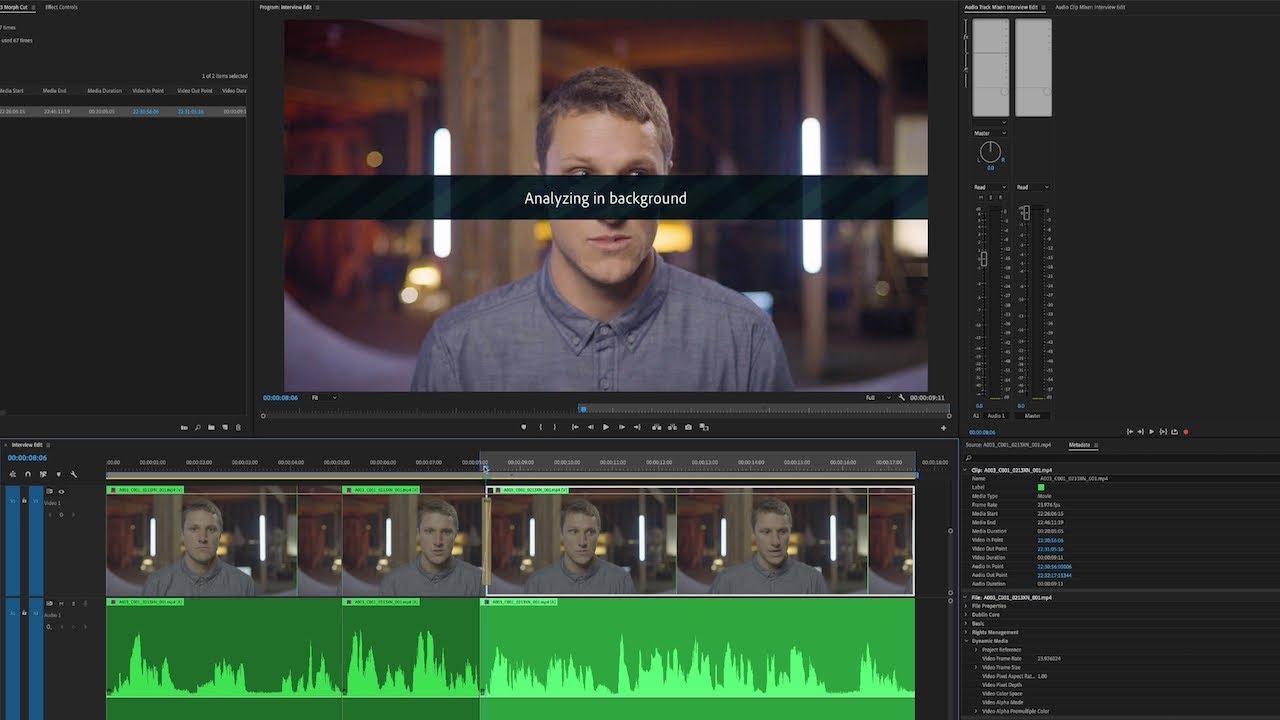Click the Lift icon under the Program Monitor

point(657,426)
